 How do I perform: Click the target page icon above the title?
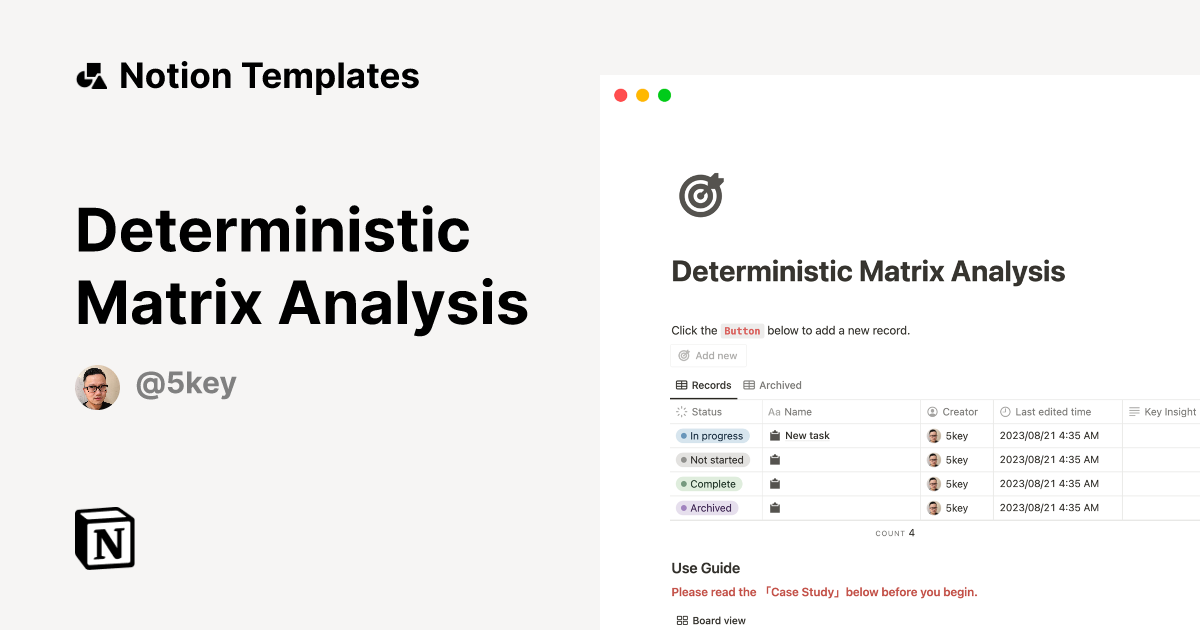(700, 194)
